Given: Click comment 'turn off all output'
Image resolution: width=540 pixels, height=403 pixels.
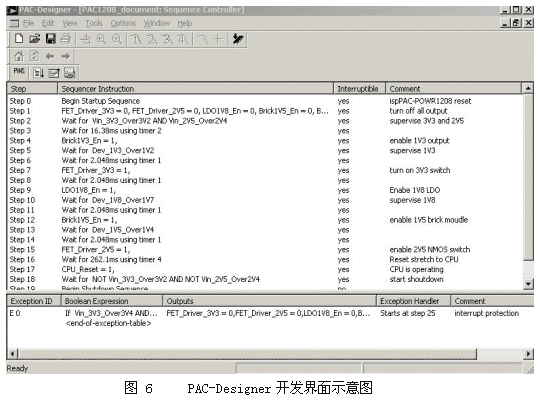Looking at the screenshot, I should 418,111.
